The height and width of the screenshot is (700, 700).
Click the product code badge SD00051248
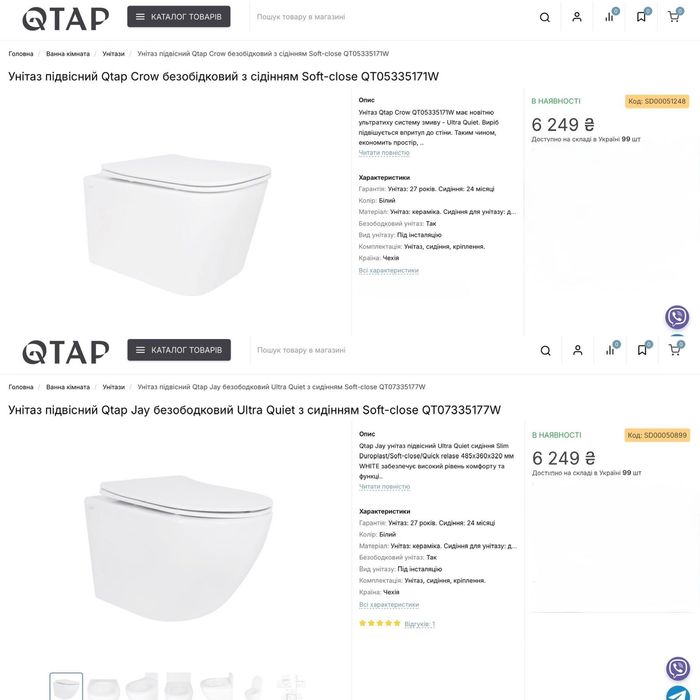[657, 101]
